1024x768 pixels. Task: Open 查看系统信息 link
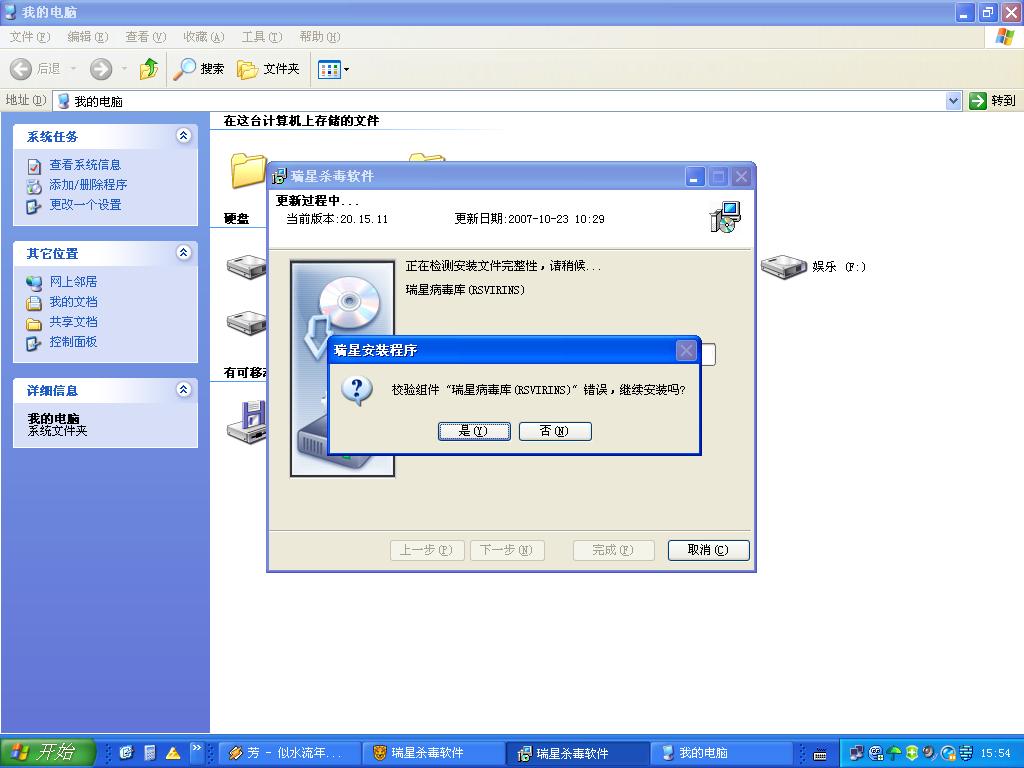pyautogui.click(x=85, y=165)
